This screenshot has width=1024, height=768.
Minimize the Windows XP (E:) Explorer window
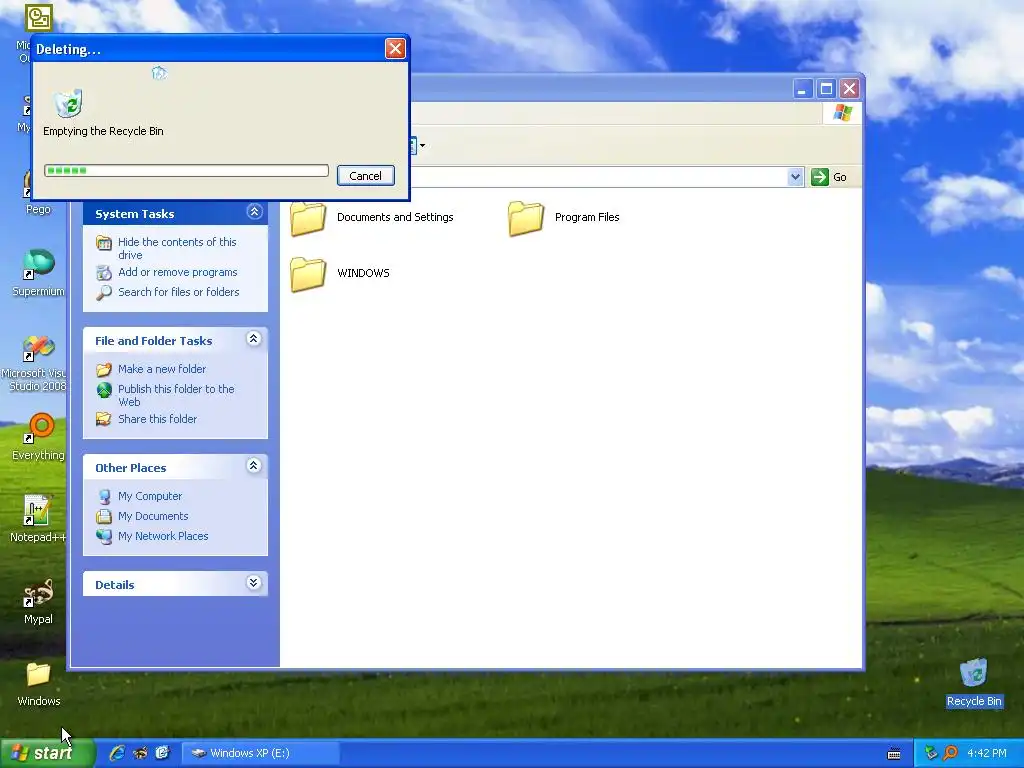tap(803, 89)
